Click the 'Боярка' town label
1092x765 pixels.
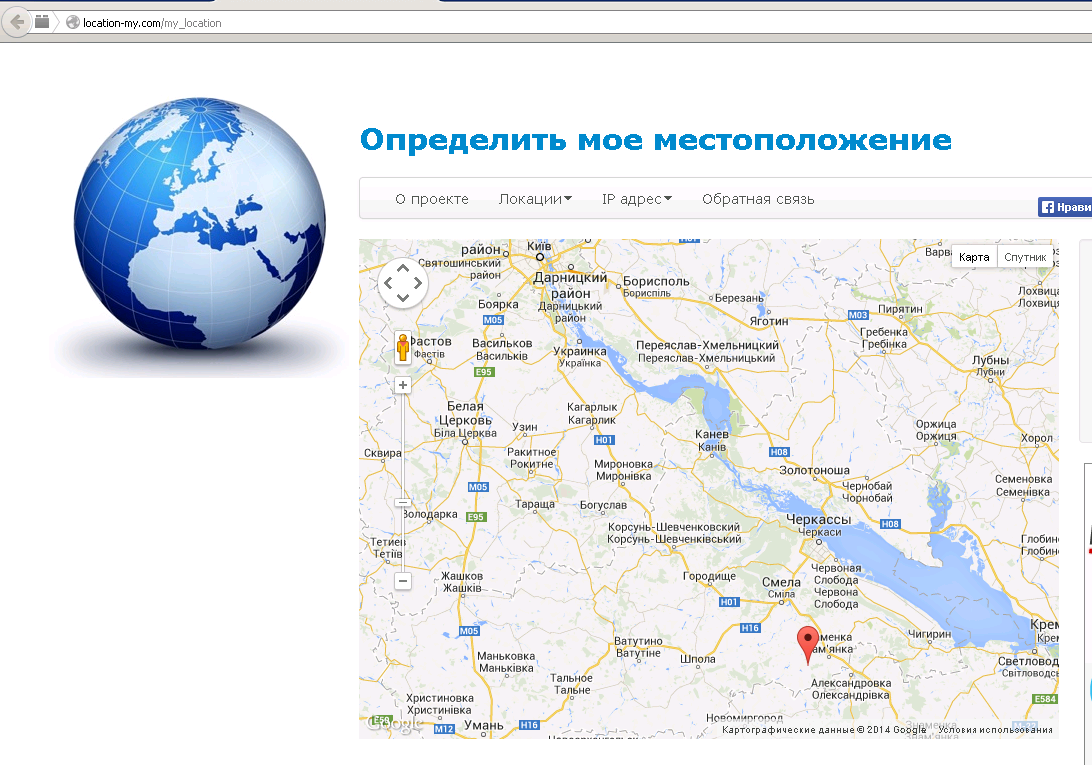[x=498, y=304]
